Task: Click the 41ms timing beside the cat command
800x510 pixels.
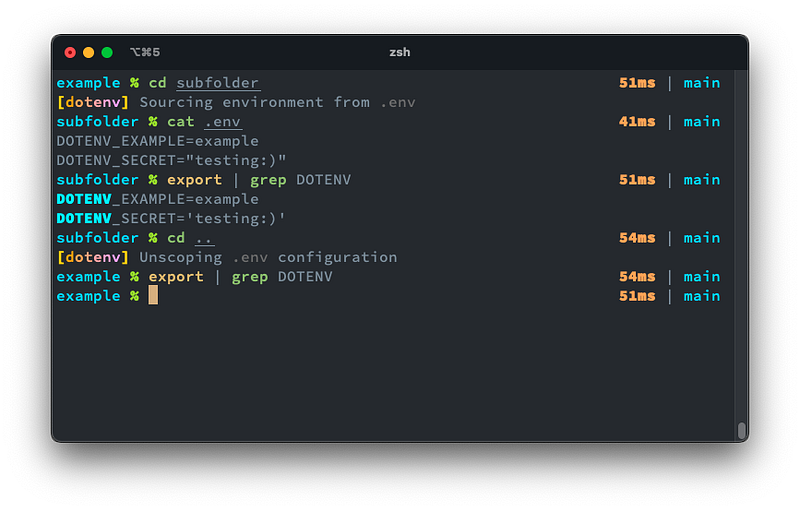Action: pyautogui.click(x=637, y=122)
